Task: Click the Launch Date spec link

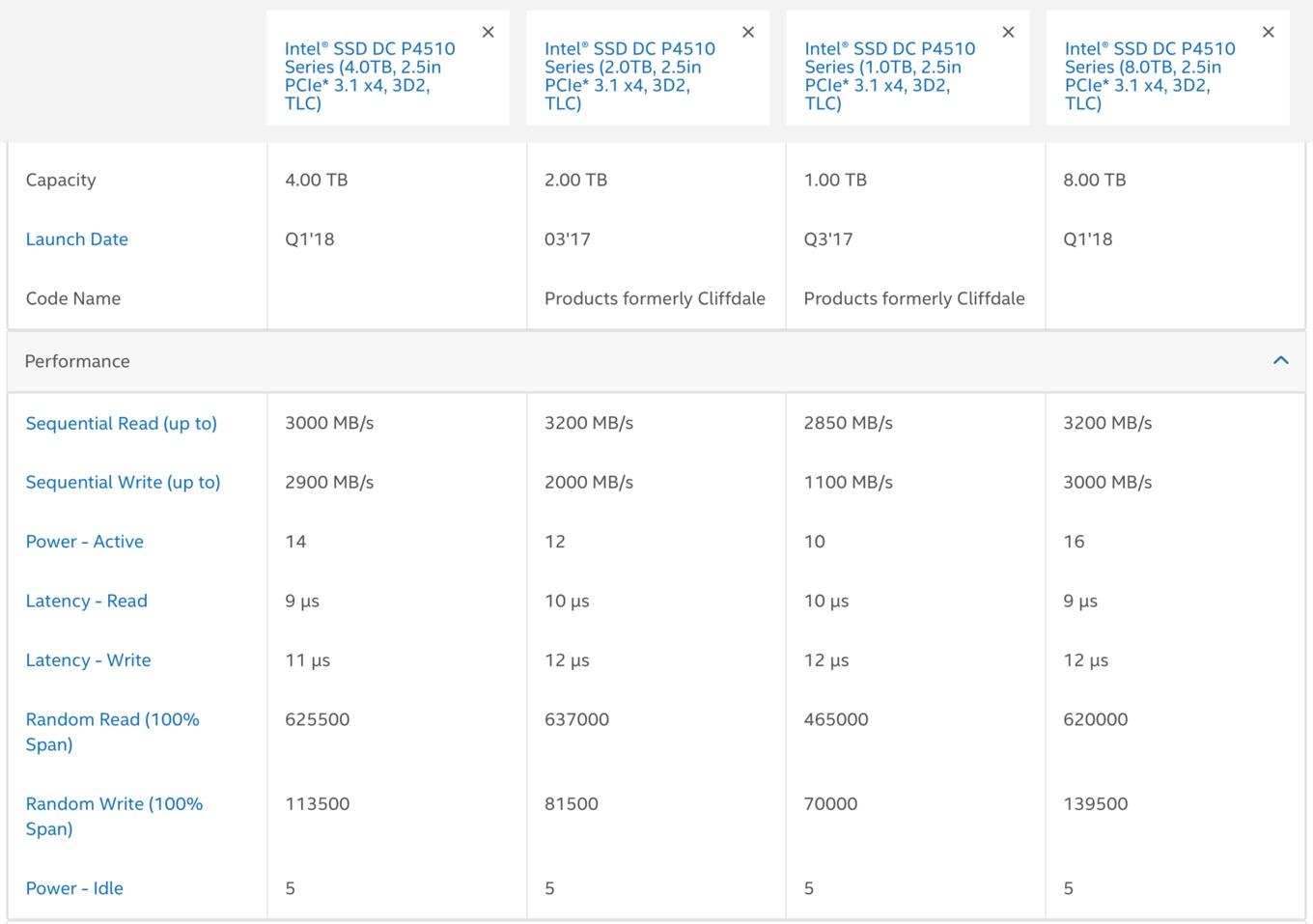Action: [x=77, y=239]
